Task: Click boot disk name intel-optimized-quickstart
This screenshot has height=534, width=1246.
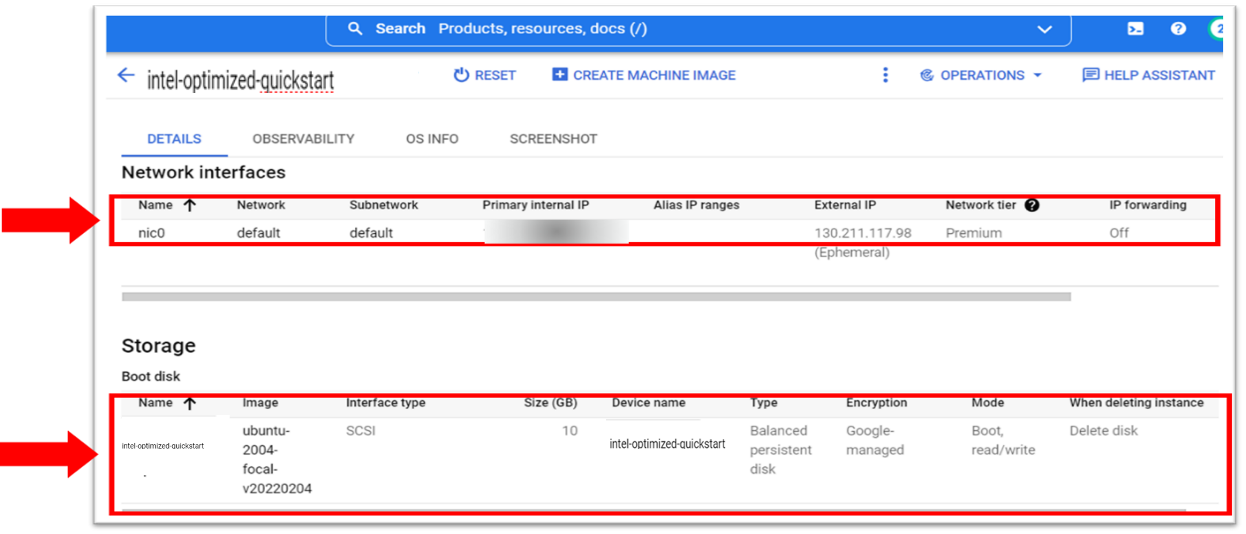Action: pyautogui.click(x=163, y=446)
